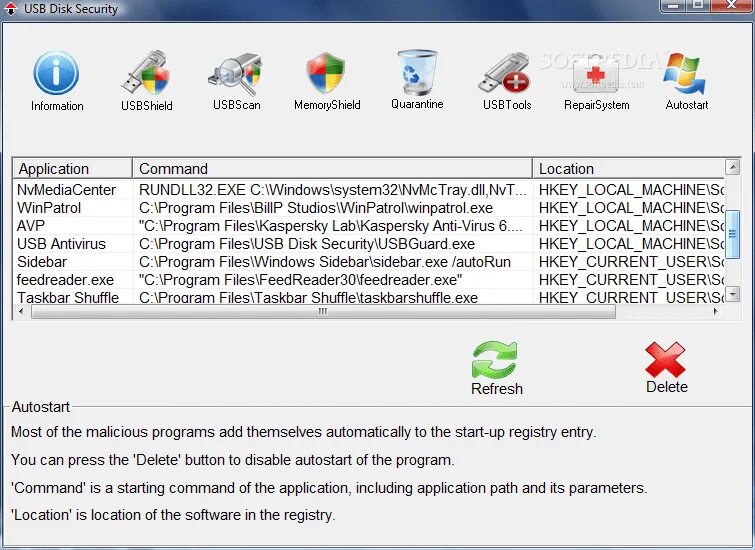Click the horizontal scrollbar right arrow
The width and height of the screenshot is (755, 550).
[716, 312]
